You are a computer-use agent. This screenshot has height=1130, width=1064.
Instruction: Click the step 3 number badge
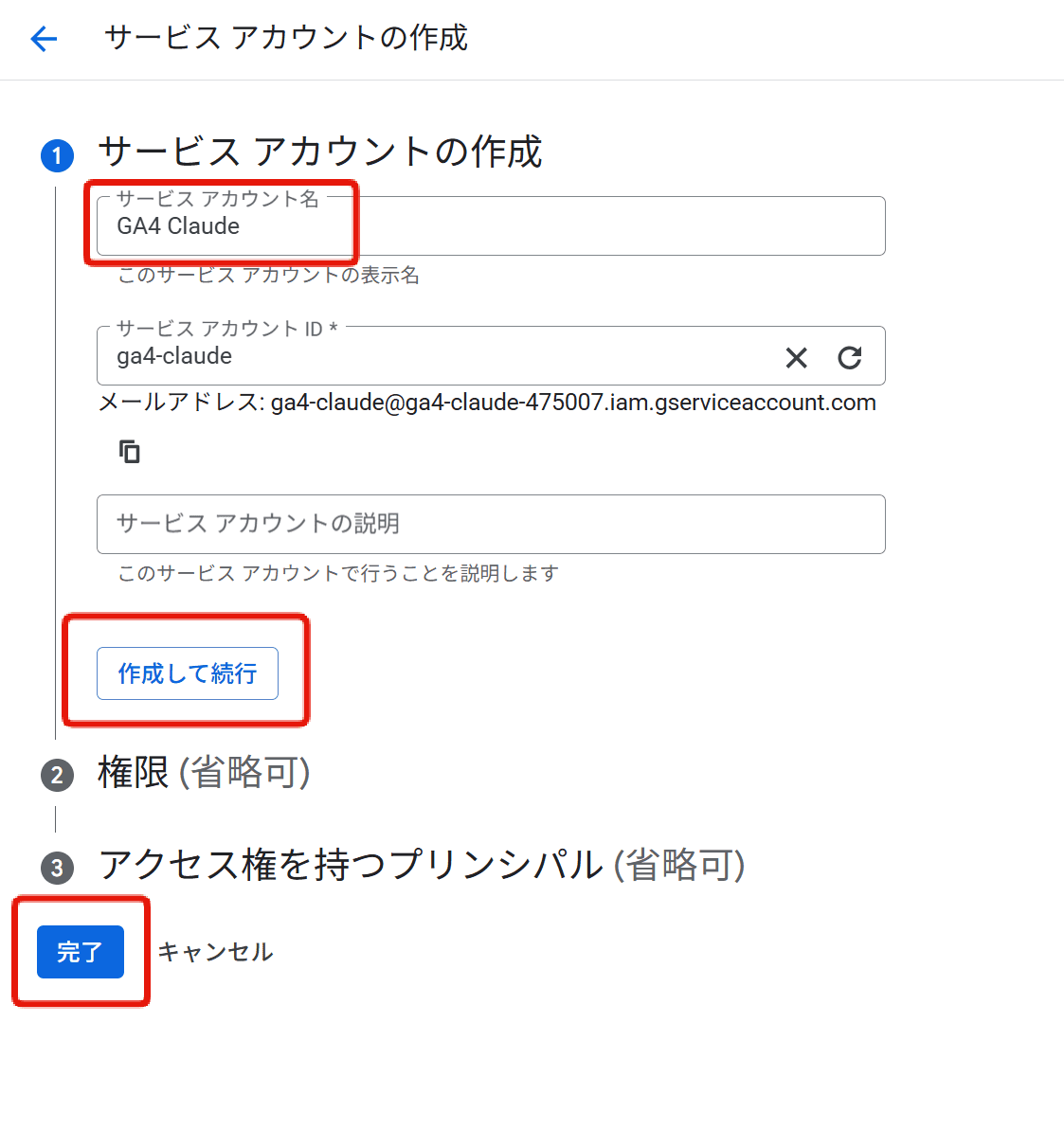[x=57, y=867]
